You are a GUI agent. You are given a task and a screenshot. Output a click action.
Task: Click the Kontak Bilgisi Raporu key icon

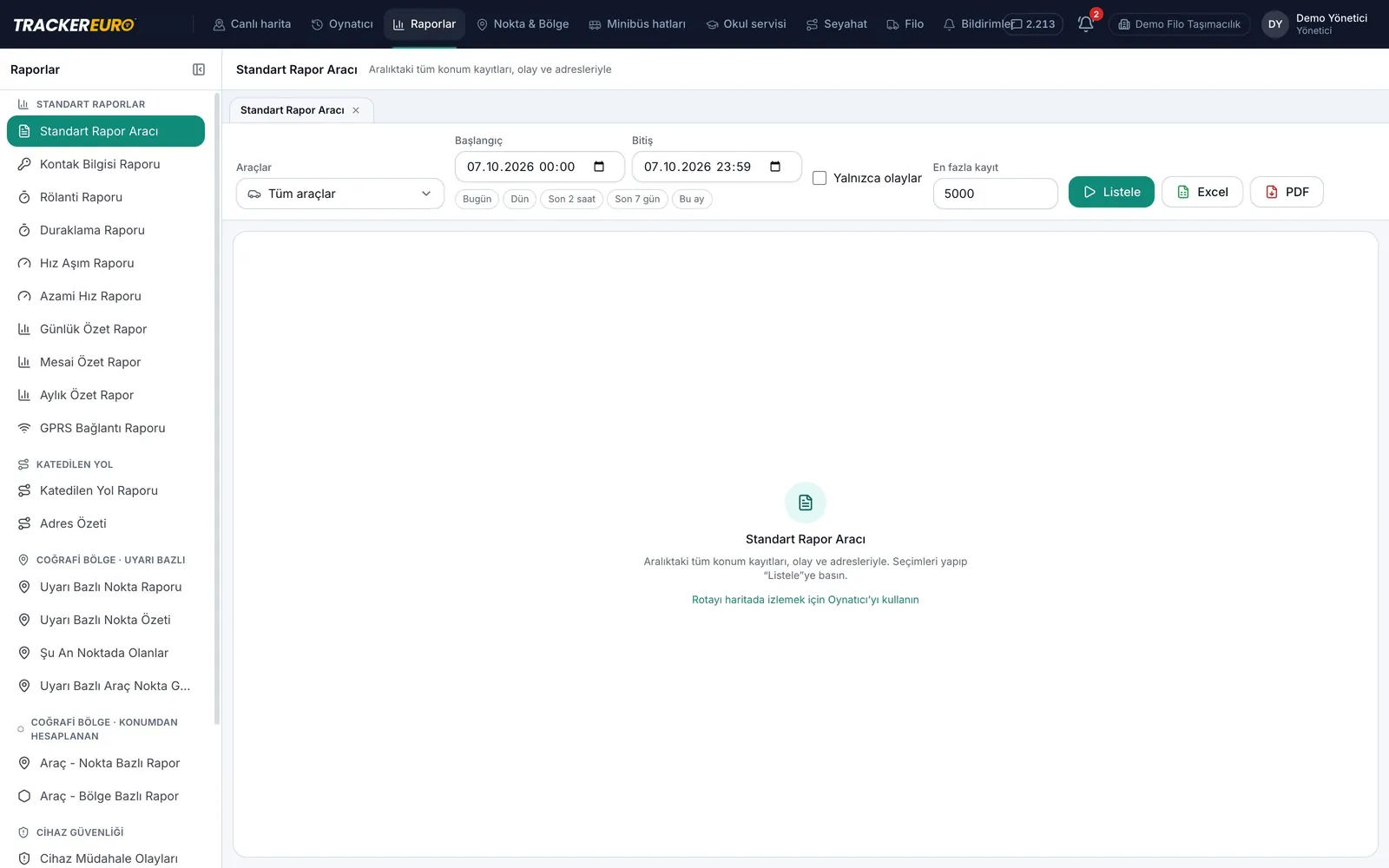(24, 164)
